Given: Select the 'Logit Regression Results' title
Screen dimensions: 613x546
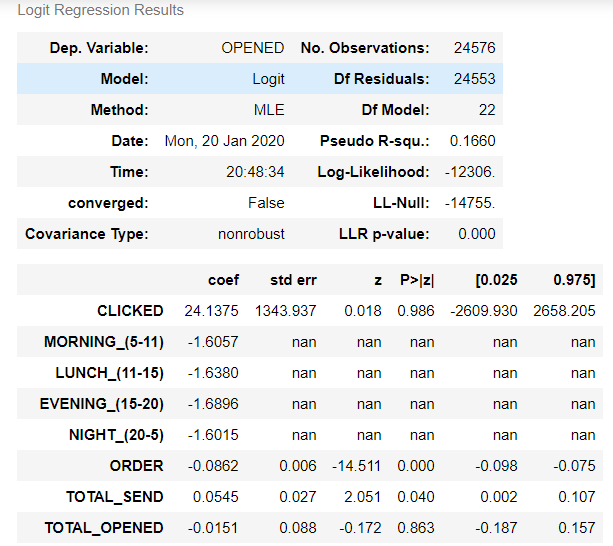Looking at the screenshot, I should tap(100, 11).
